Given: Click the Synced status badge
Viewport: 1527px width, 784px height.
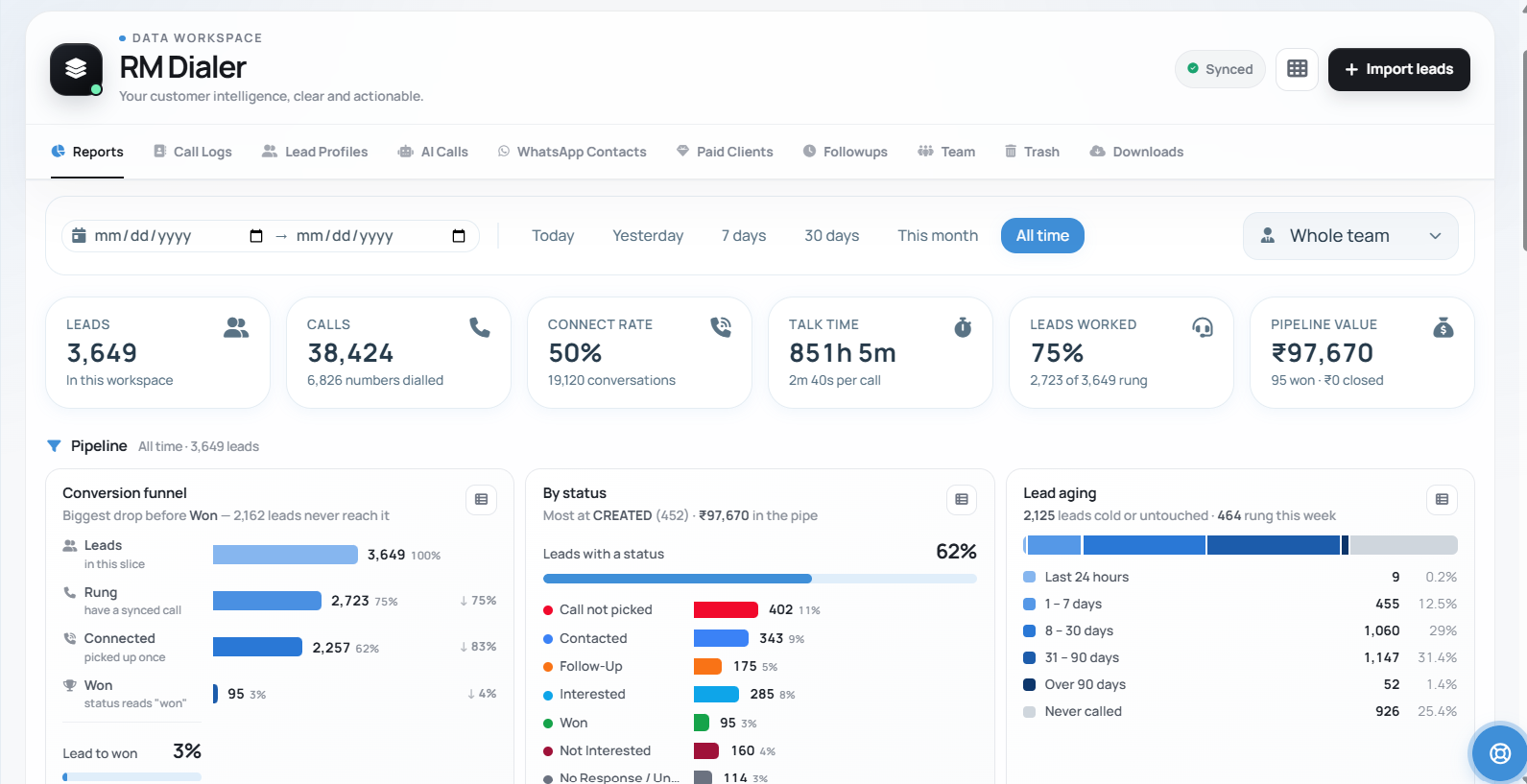Looking at the screenshot, I should point(1220,69).
